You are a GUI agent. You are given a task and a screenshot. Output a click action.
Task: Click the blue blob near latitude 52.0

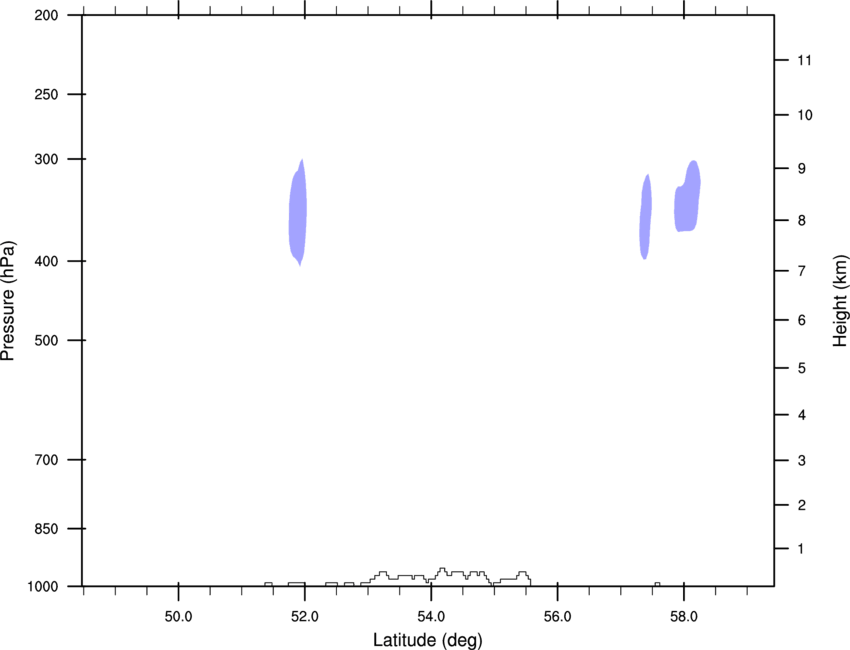[298, 213]
